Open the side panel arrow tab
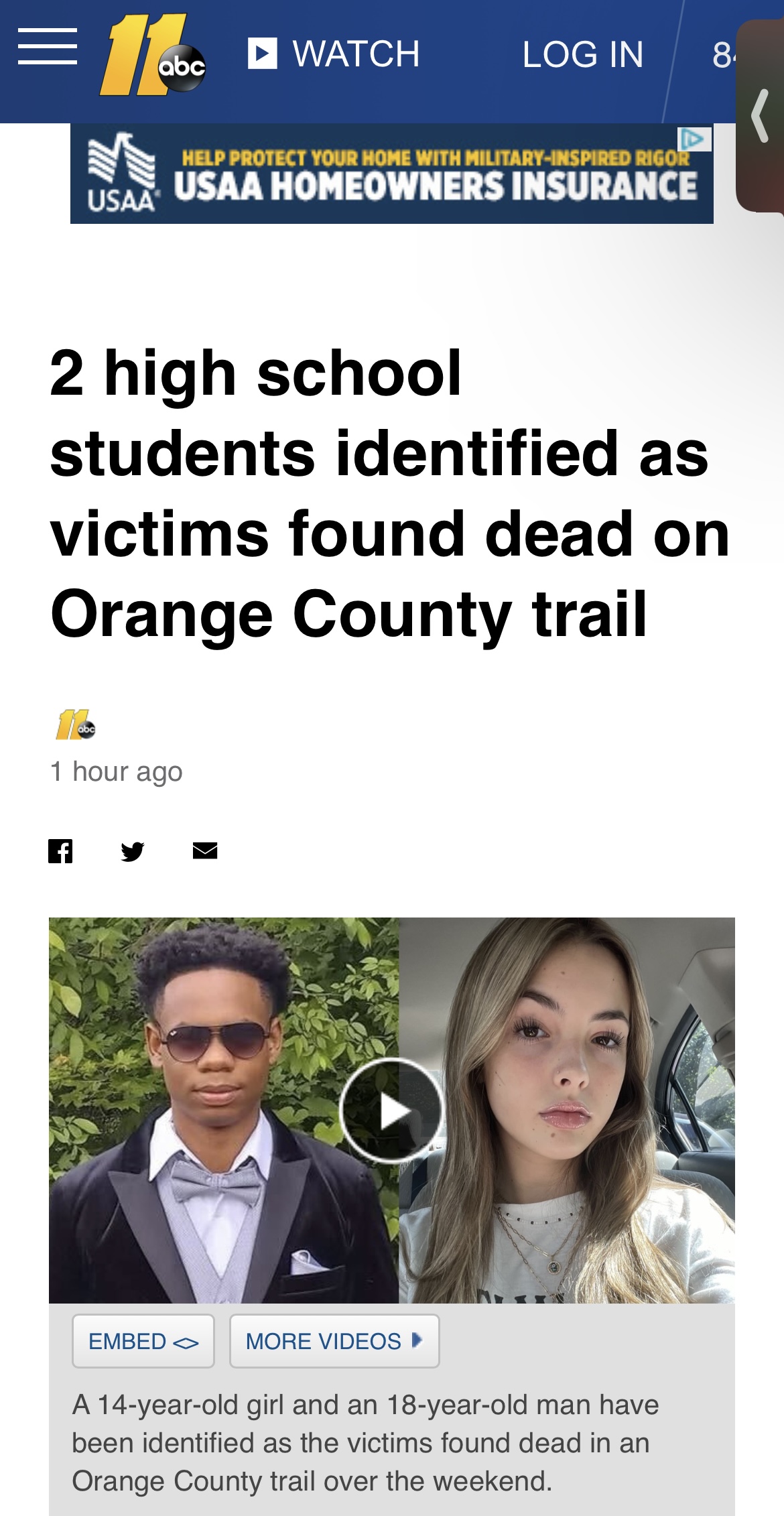This screenshot has height=1516, width=784. point(761,115)
